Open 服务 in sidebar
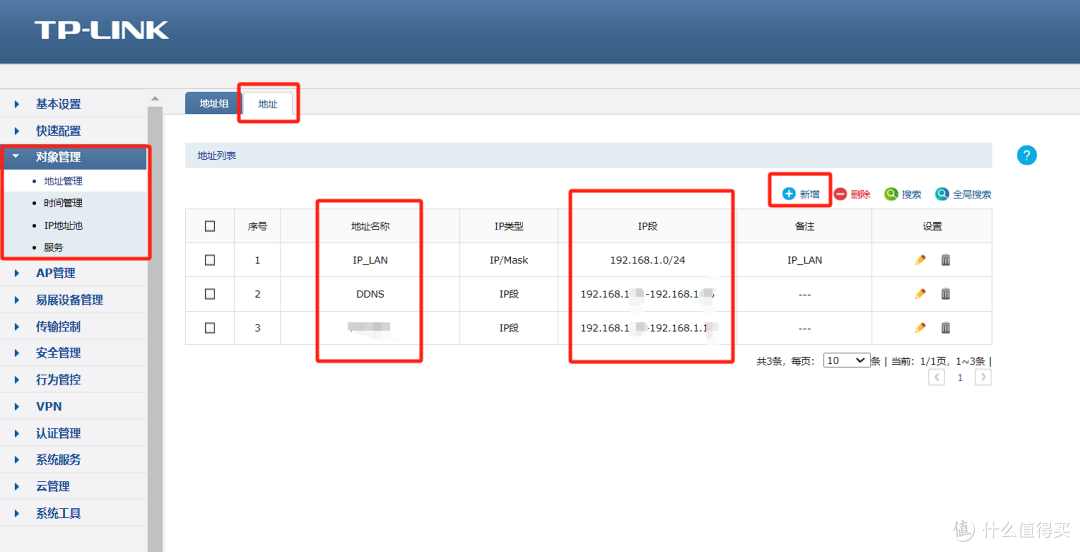Image resolution: width=1080 pixels, height=552 pixels. point(54,247)
